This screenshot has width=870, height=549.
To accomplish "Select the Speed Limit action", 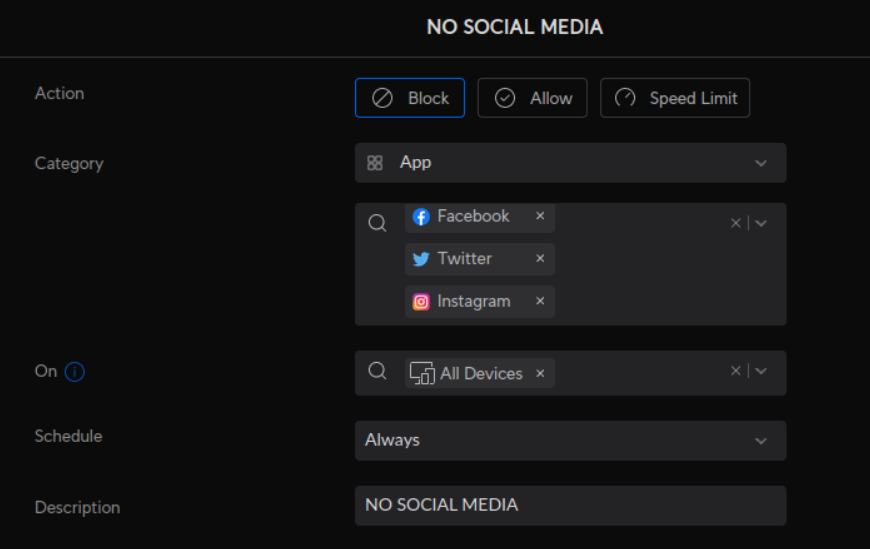I will coord(675,98).
